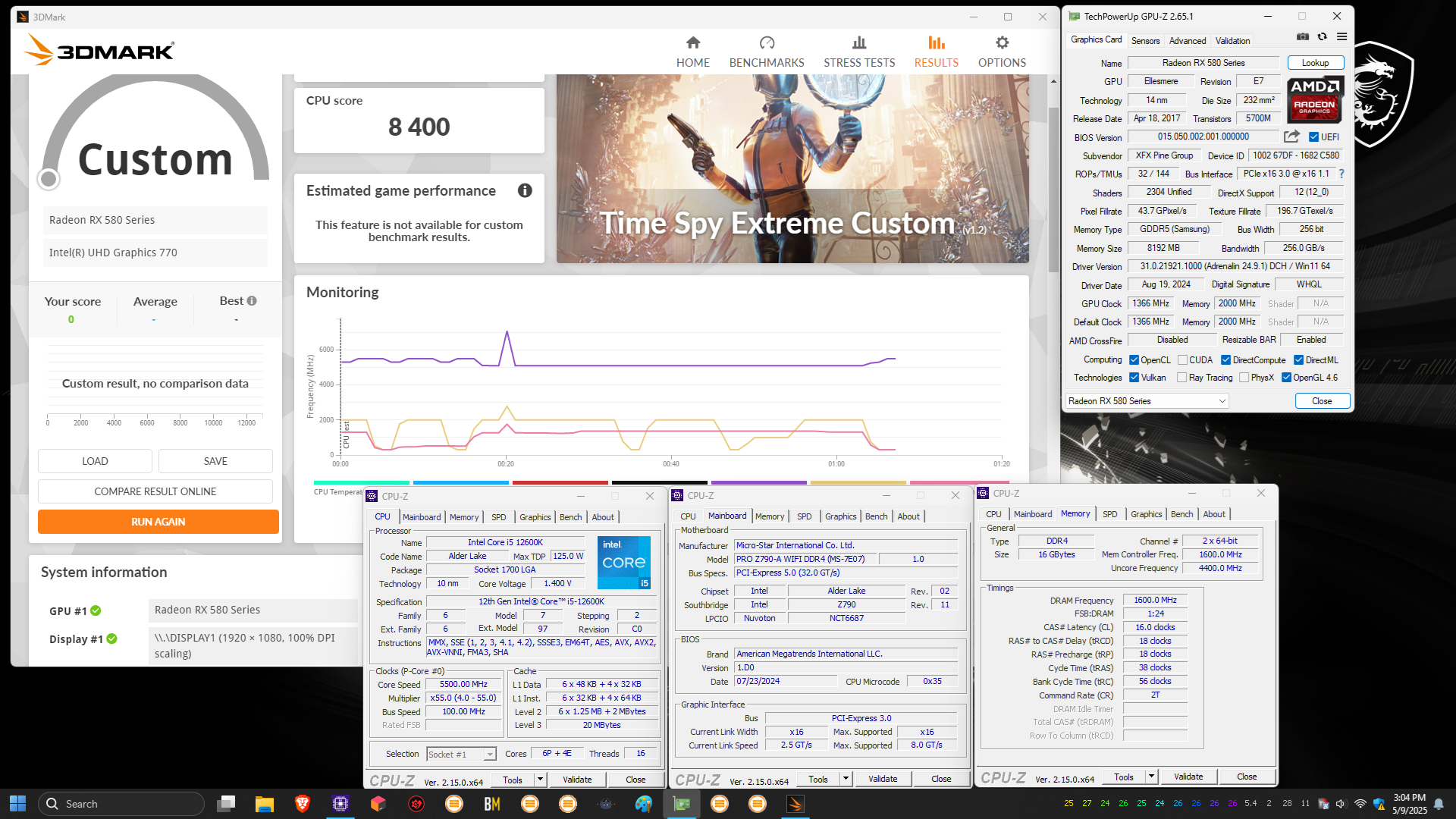Switch to 3DMark via its taskbar icon
This screenshot has width=1456, height=819.
795,804
